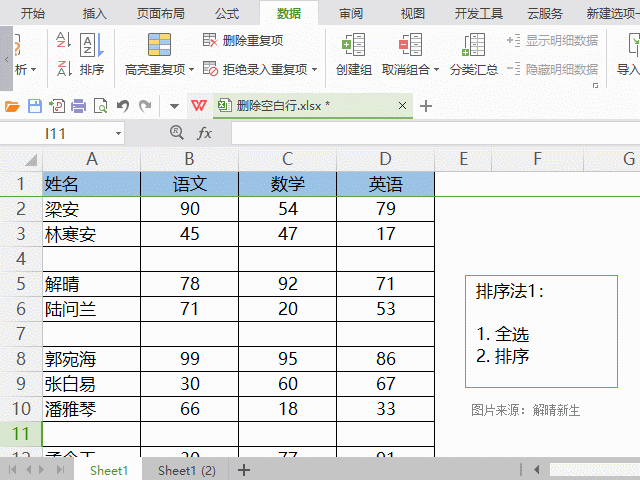
Task: Click the cell with 林寒安
Action: (92, 234)
